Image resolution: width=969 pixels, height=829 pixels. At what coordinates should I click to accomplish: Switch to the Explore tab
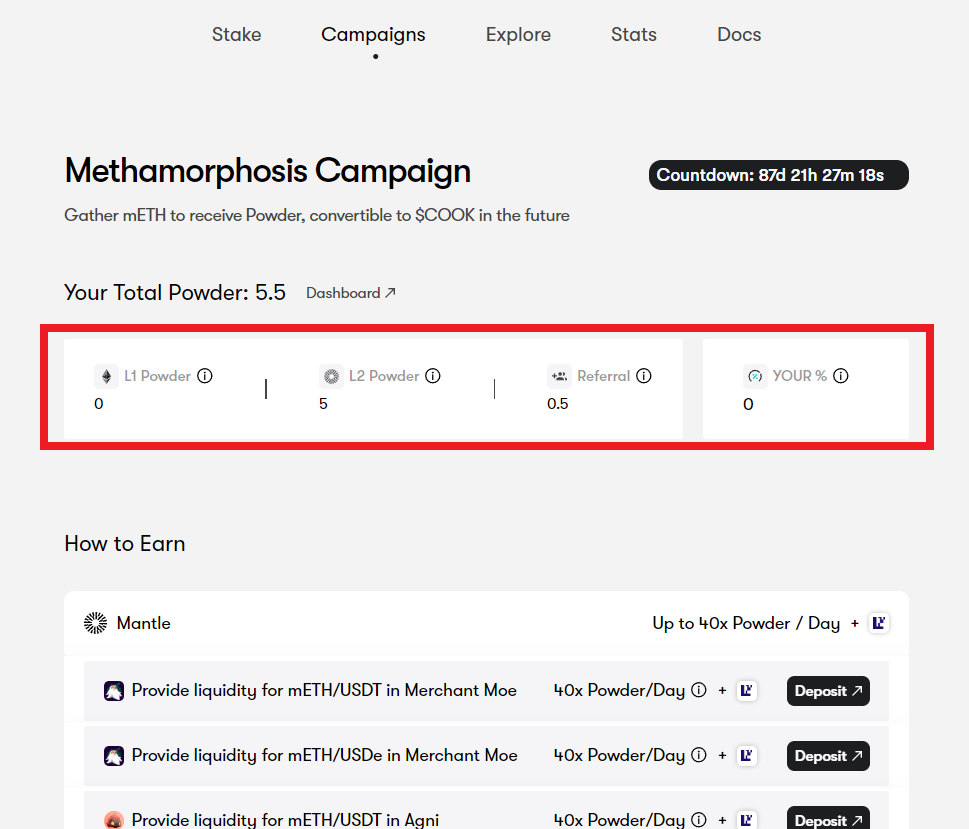pyautogui.click(x=518, y=35)
